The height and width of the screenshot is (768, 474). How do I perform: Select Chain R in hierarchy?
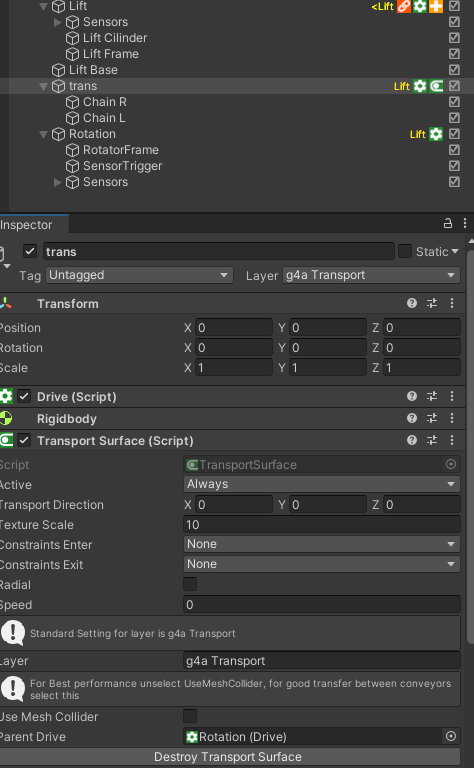(x=105, y=102)
